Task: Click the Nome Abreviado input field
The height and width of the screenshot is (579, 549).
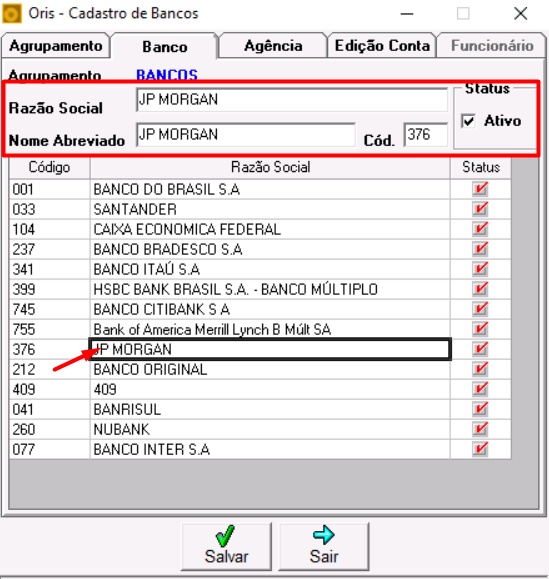Action: tap(246, 135)
